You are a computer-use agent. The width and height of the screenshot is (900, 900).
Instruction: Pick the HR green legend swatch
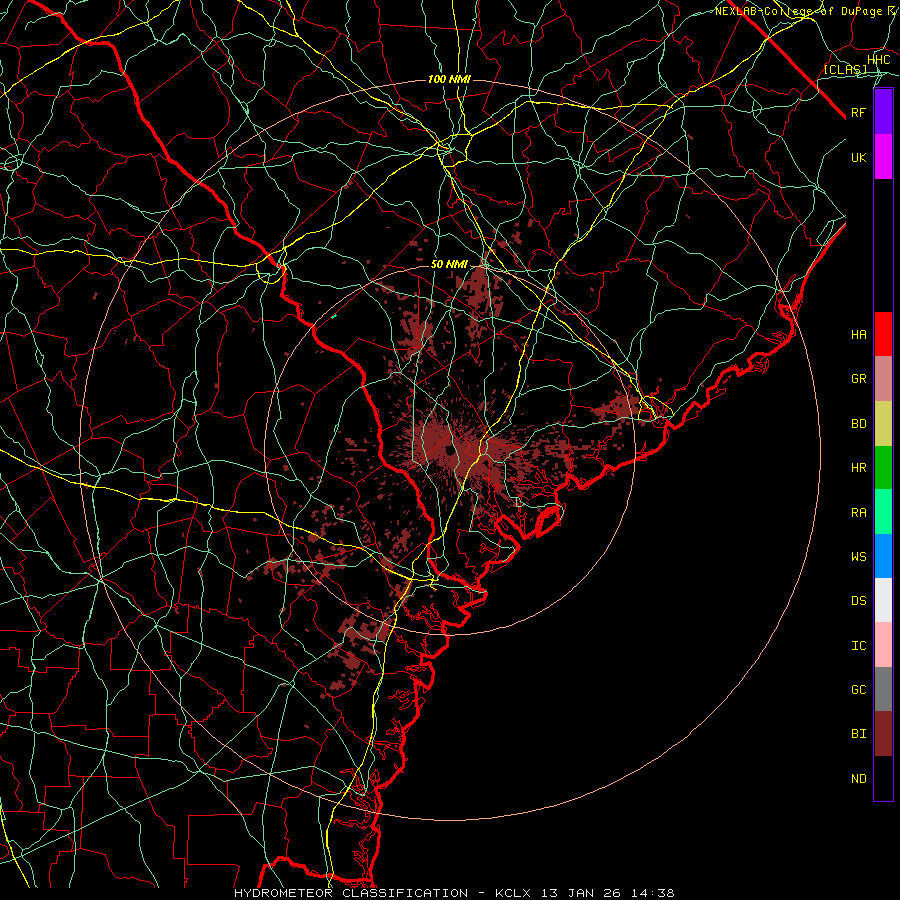pyautogui.click(x=883, y=467)
